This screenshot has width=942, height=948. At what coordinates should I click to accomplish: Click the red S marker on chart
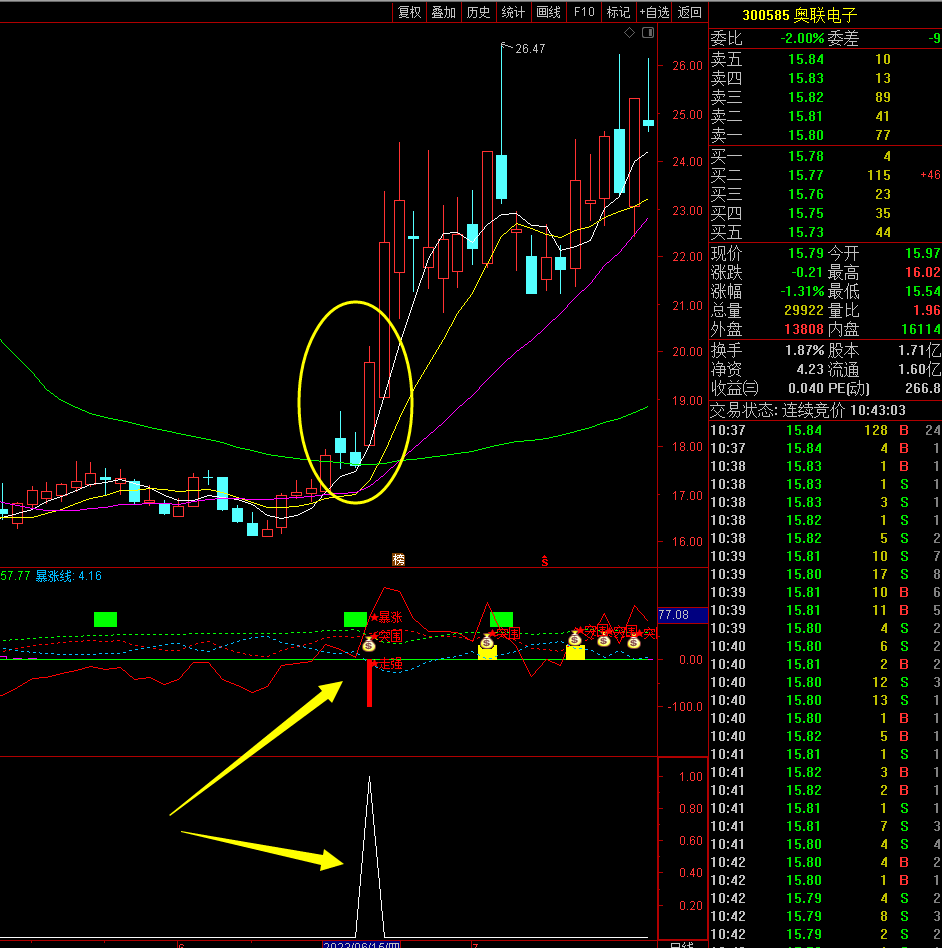pyautogui.click(x=545, y=560)
